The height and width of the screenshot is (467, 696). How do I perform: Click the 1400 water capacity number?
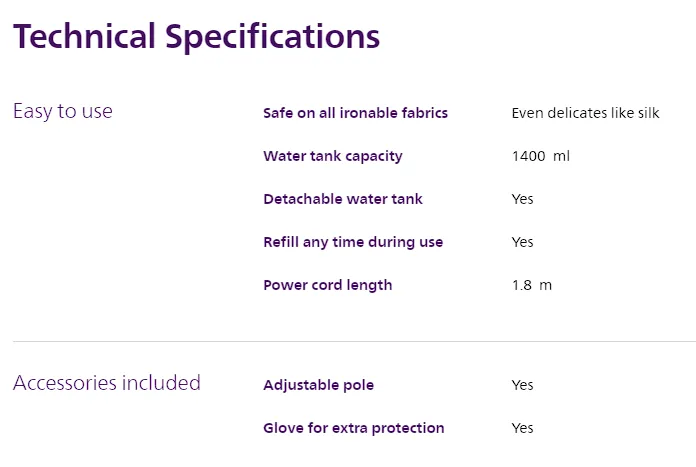pyautogui.click(x=527, y=156)
